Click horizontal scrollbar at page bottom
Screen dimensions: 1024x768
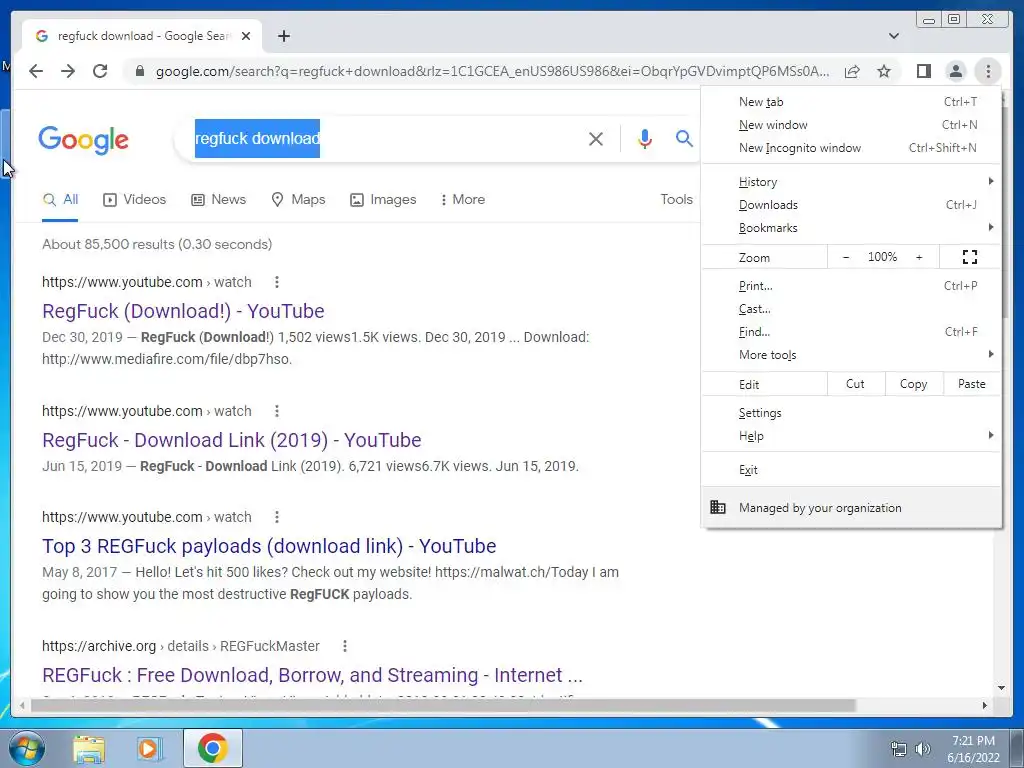click(443, 705)
